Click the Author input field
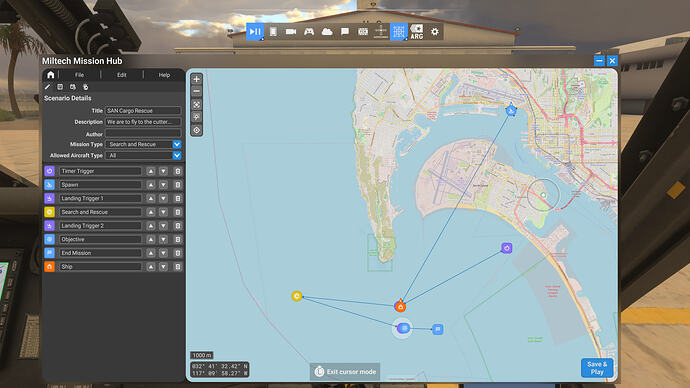This screenshot has height=388, width=690. (x=143, y=133)
